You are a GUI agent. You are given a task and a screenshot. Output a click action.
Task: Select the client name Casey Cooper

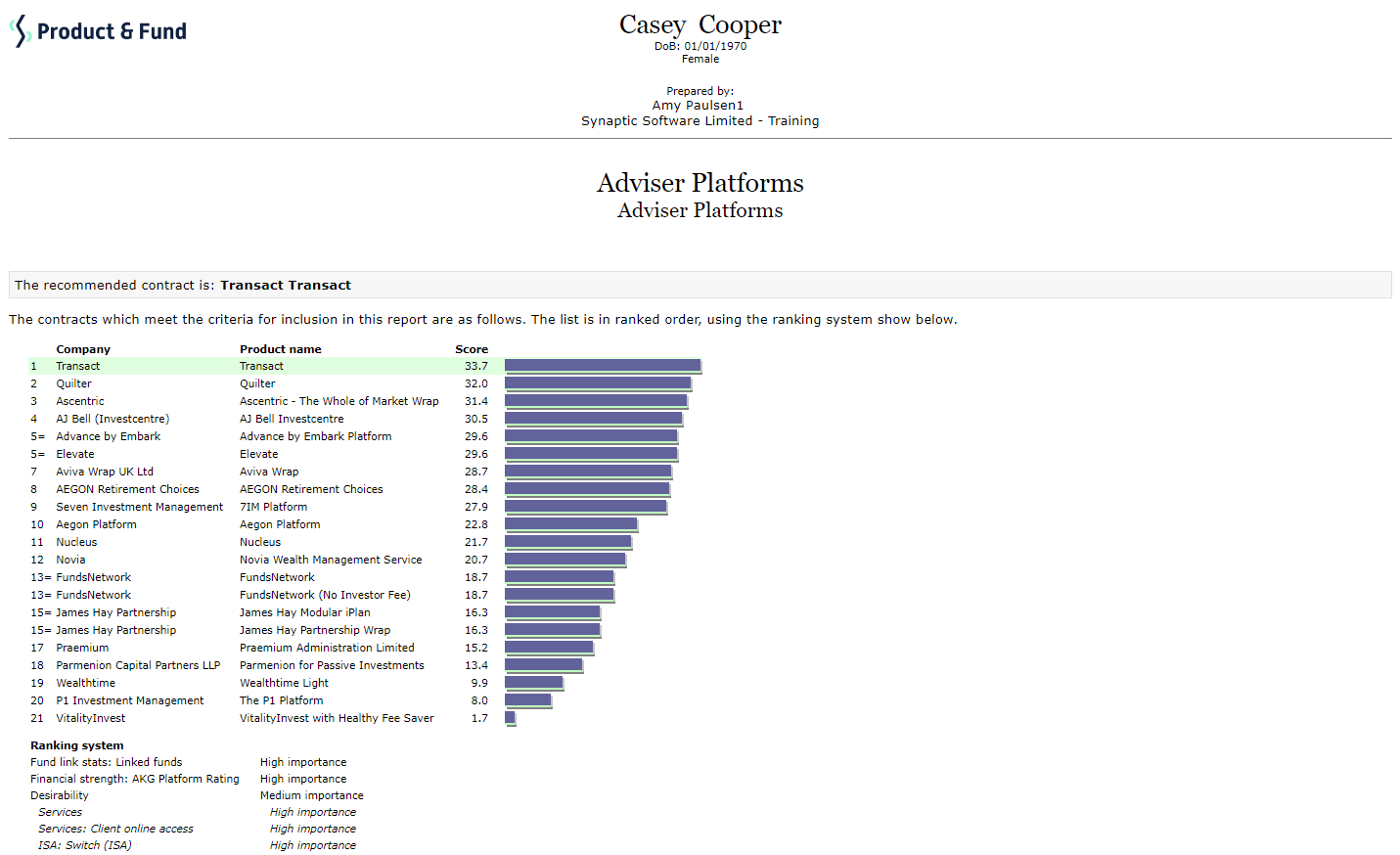tap(700, 24)
